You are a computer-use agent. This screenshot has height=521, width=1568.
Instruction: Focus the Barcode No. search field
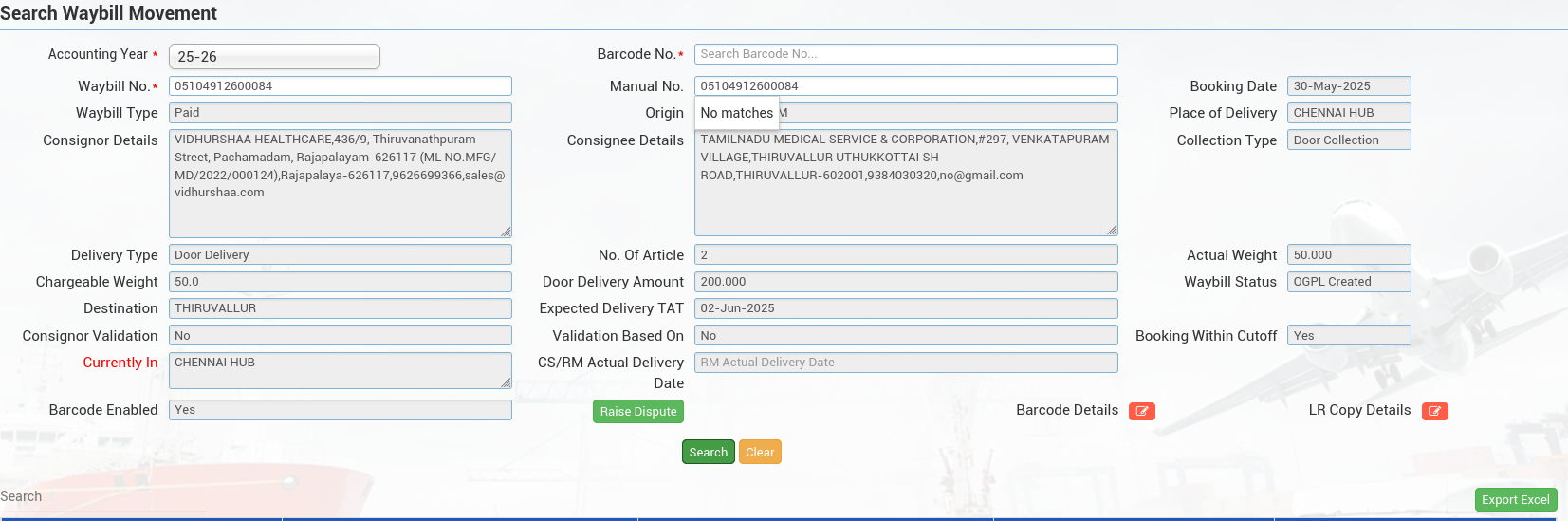click(x=905, y=54)
